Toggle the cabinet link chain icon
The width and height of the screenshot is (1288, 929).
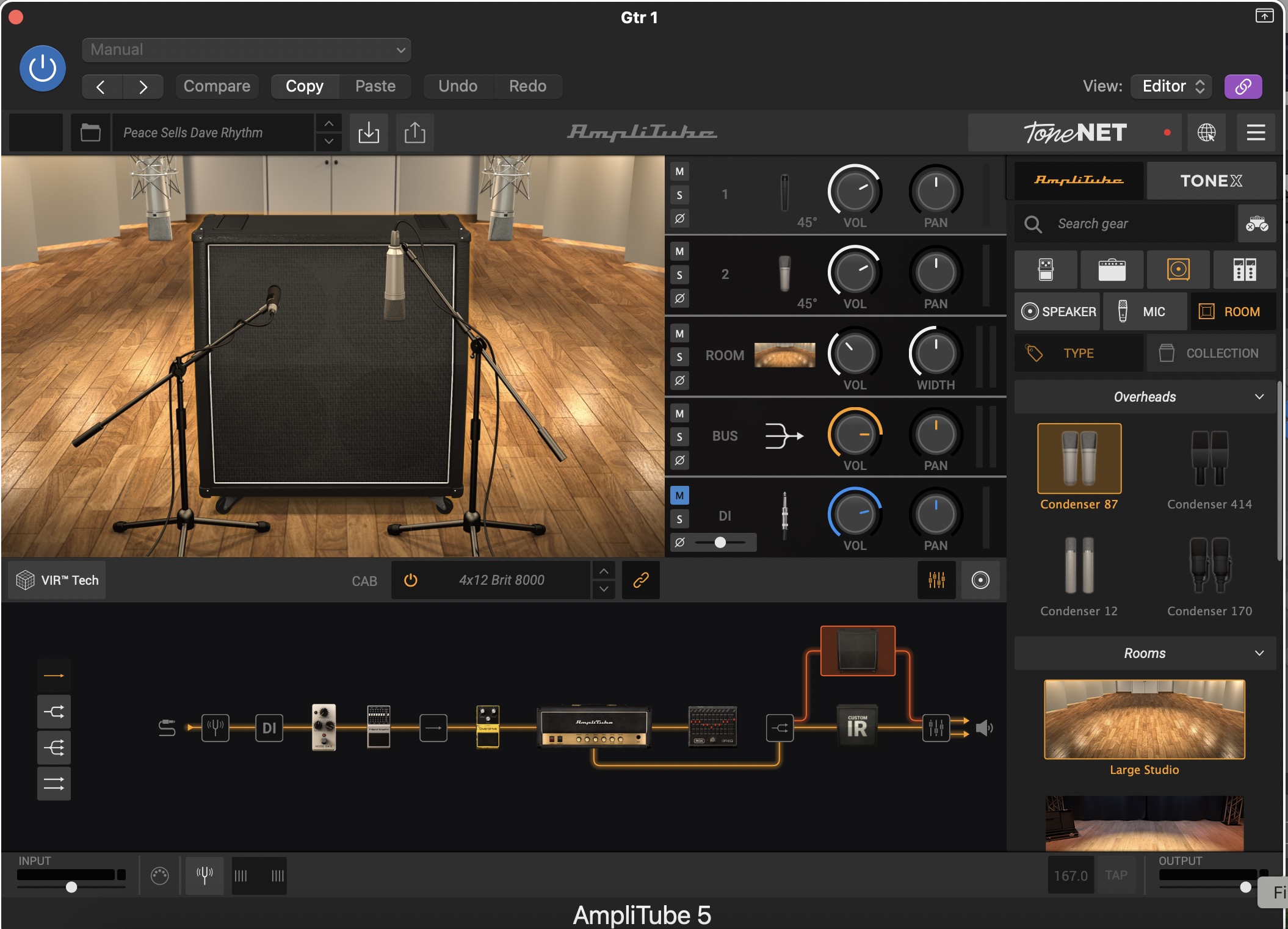coord(640,580)
